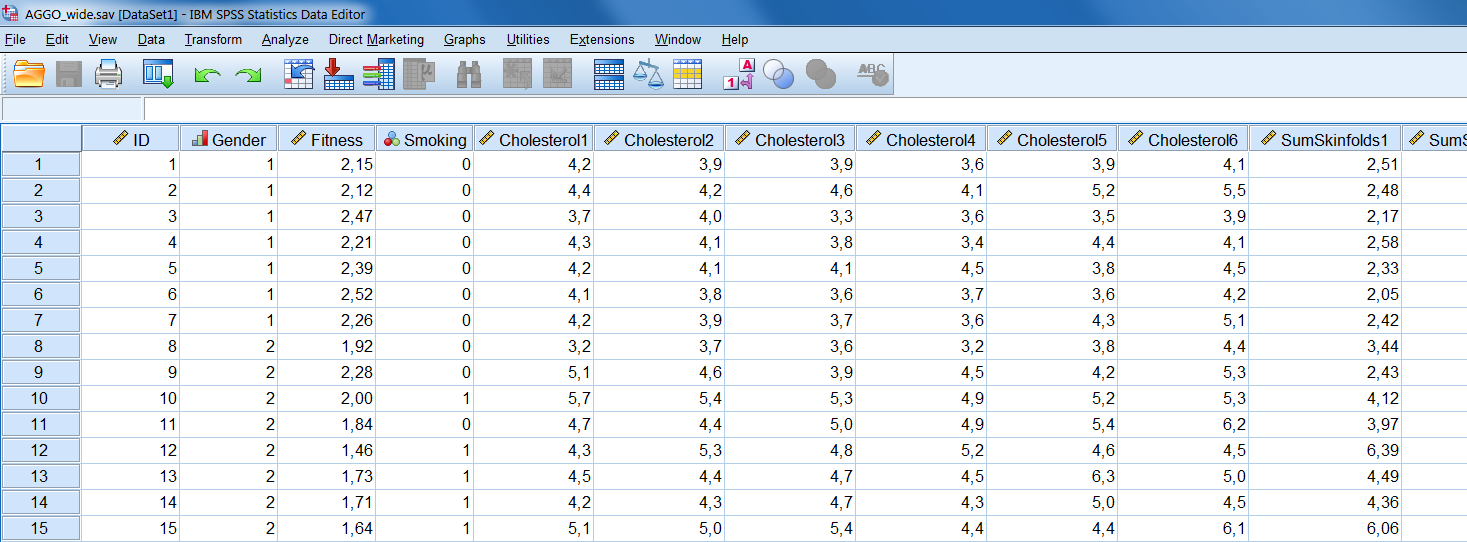The width and height of the screenshot is (1467, 542).
Task: Open the Graphs menu
Action: 464,39
